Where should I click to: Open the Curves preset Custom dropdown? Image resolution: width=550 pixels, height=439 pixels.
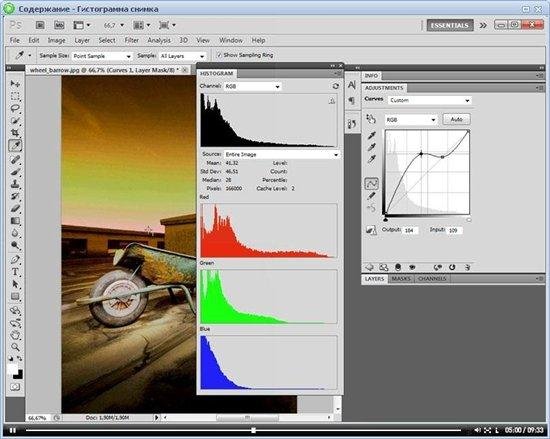click(x=430, y=100)
